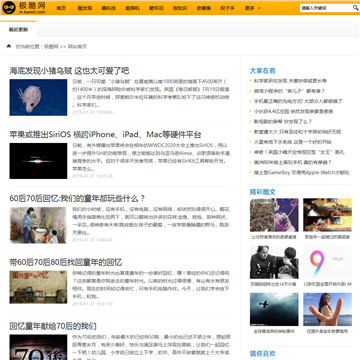
Task: Open headline 带60后70后80后找回童年的回忆
Action: [x=66, y=262]
